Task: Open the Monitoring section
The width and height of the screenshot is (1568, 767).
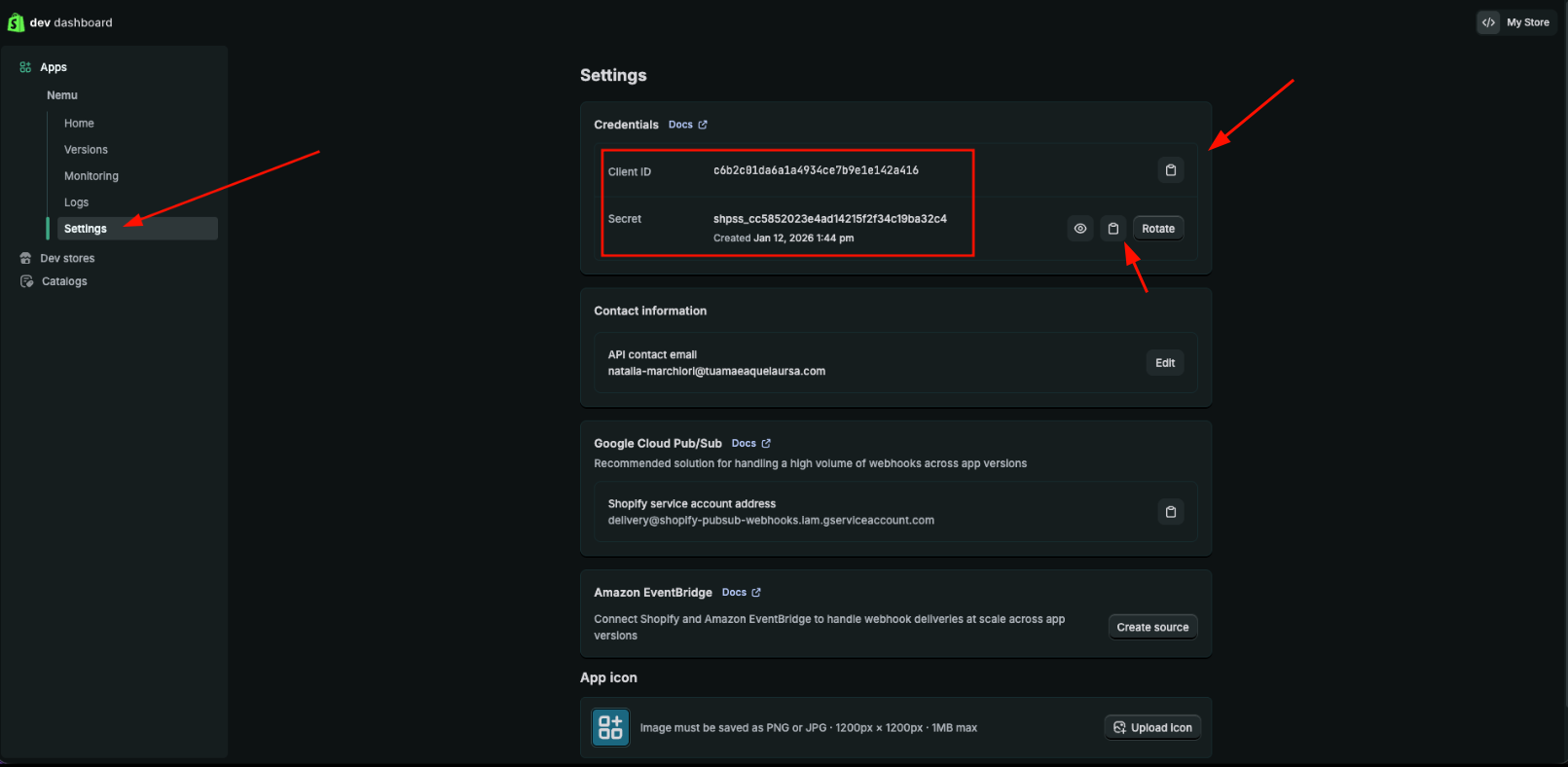Action: point(91,176)
